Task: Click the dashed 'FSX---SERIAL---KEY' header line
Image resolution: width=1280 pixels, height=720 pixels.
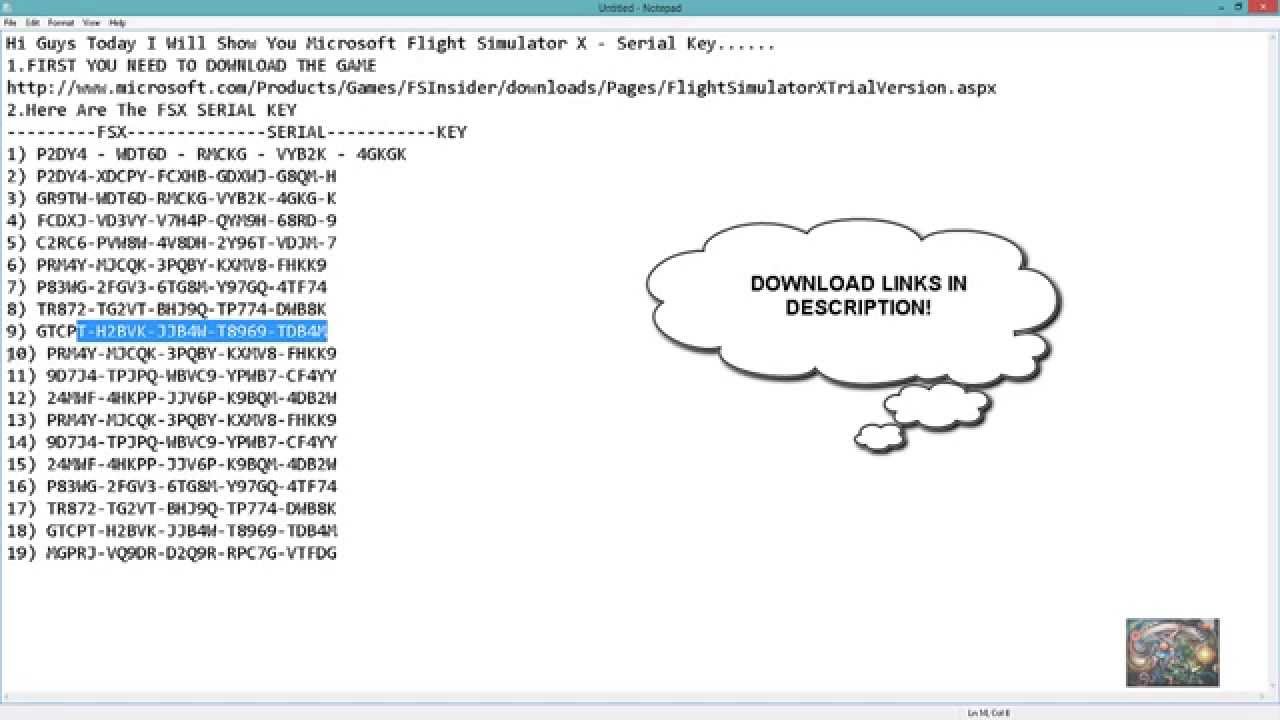Action: click(x=236, y=132)
